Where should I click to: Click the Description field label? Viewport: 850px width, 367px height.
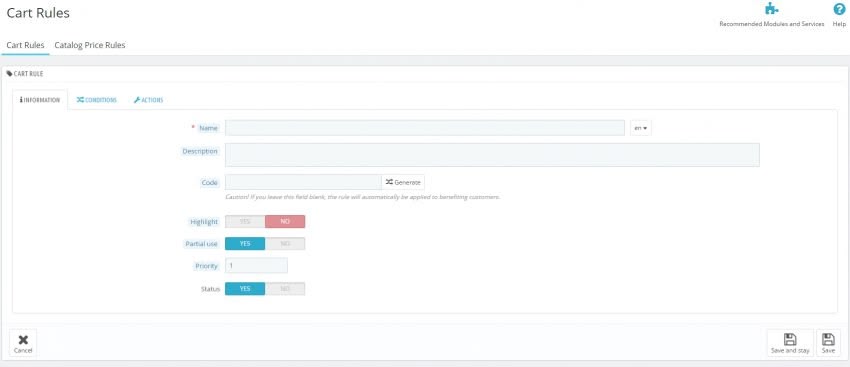point(200,151)
